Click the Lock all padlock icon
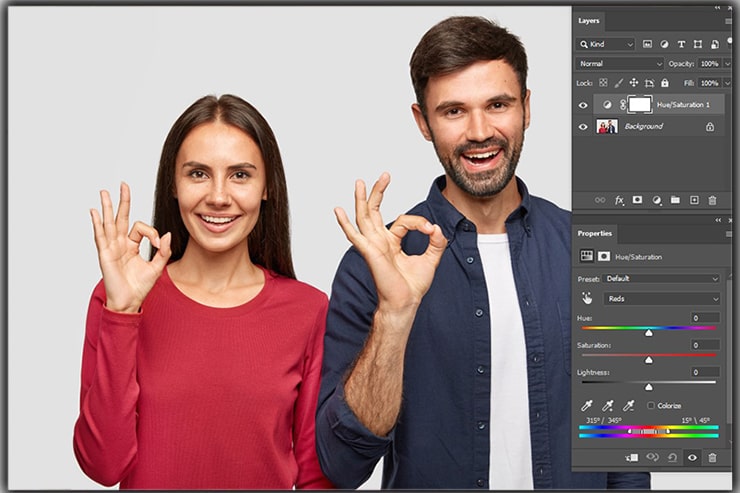 pos(664,83)
